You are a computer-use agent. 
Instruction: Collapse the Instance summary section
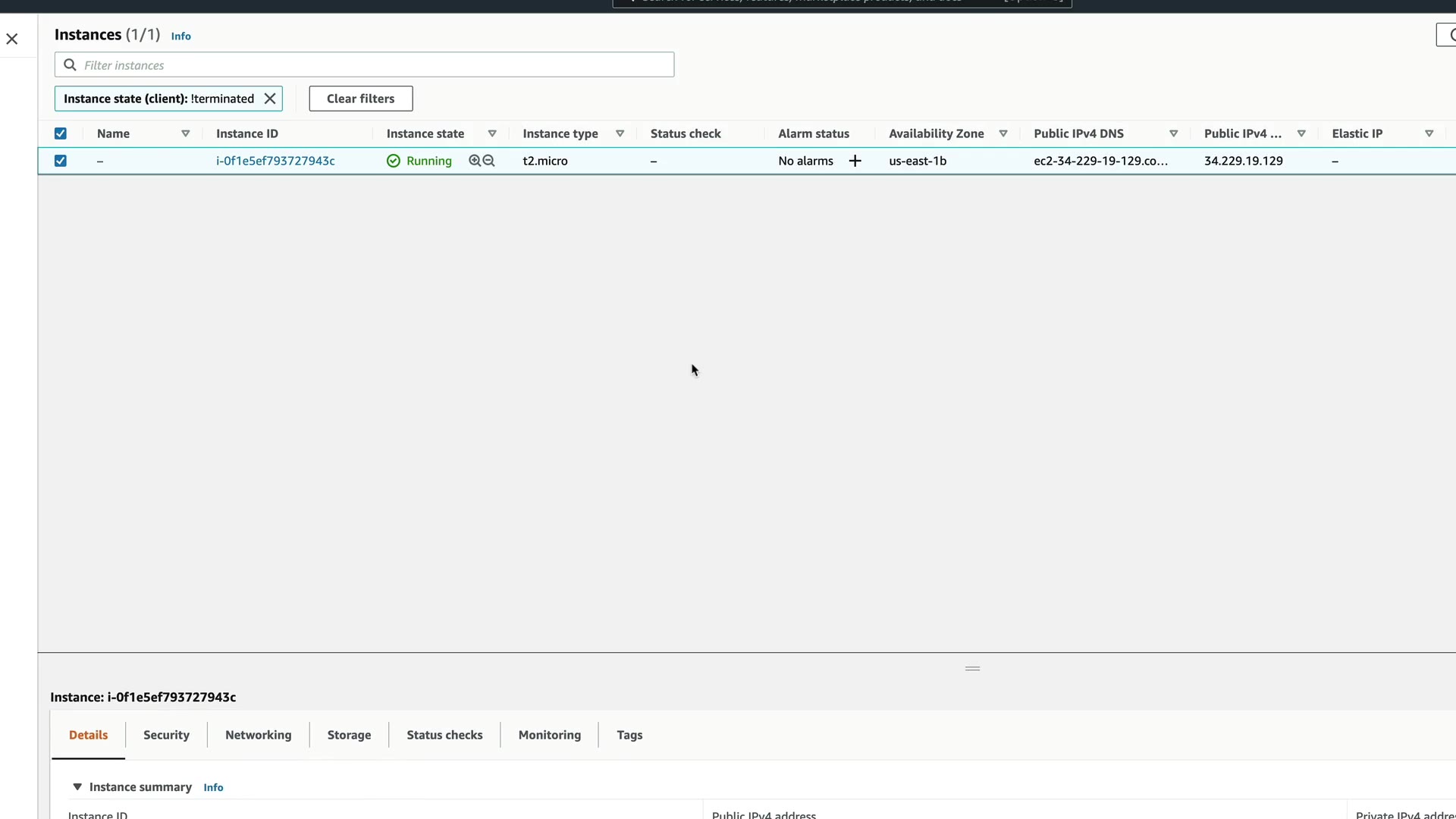pyautogui.click(x=77, y=787)
